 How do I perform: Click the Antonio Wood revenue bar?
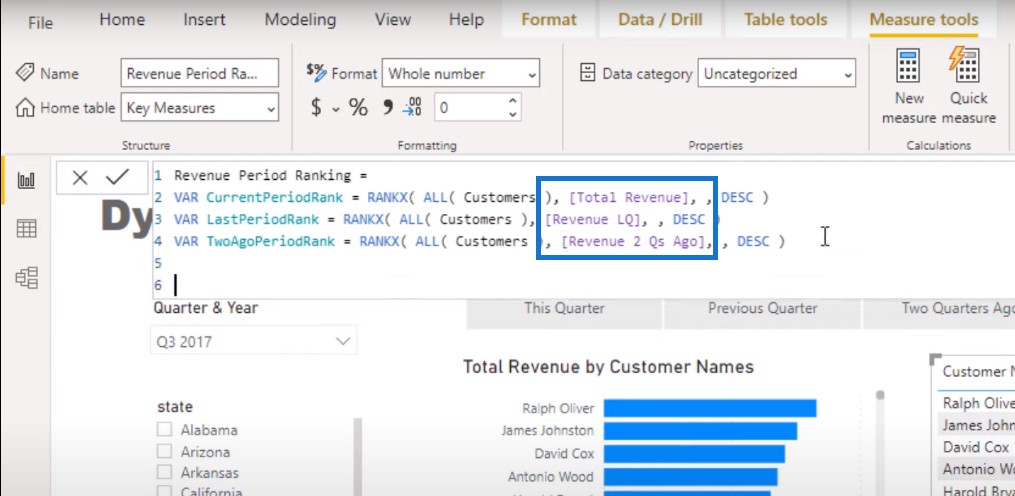690,477
